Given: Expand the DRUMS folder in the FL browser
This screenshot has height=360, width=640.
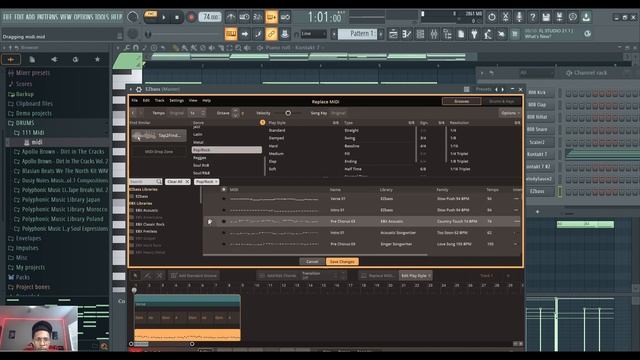Looking at the screenshot, I should (25, 123).
